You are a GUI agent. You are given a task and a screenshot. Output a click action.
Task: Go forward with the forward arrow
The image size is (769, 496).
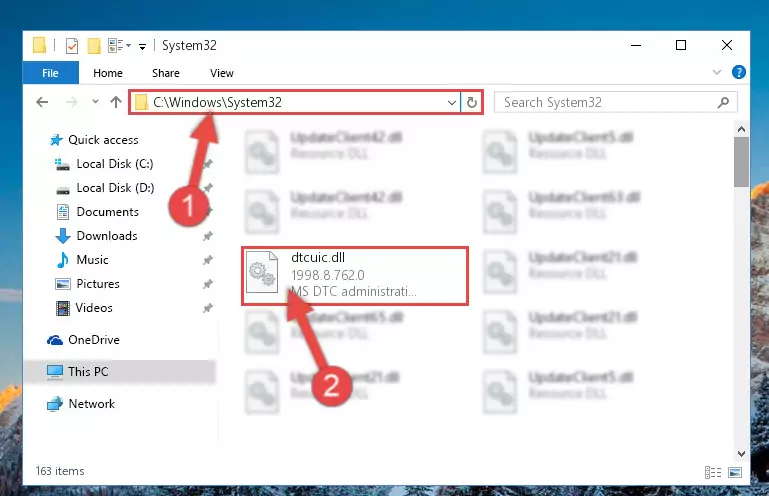point(72,102)
